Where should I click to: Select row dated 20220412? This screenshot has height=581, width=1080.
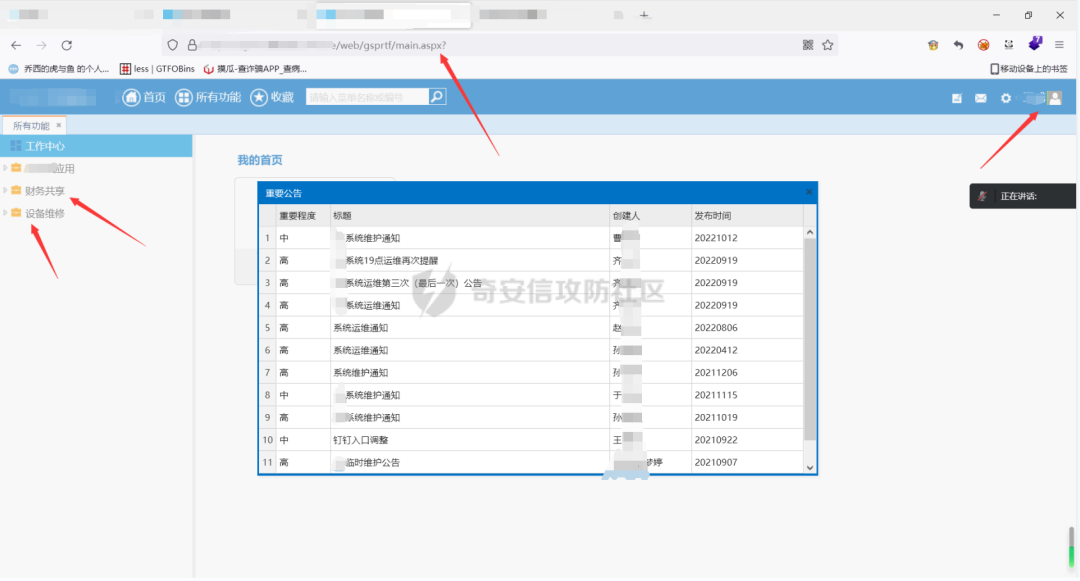[x=531, y=350]
